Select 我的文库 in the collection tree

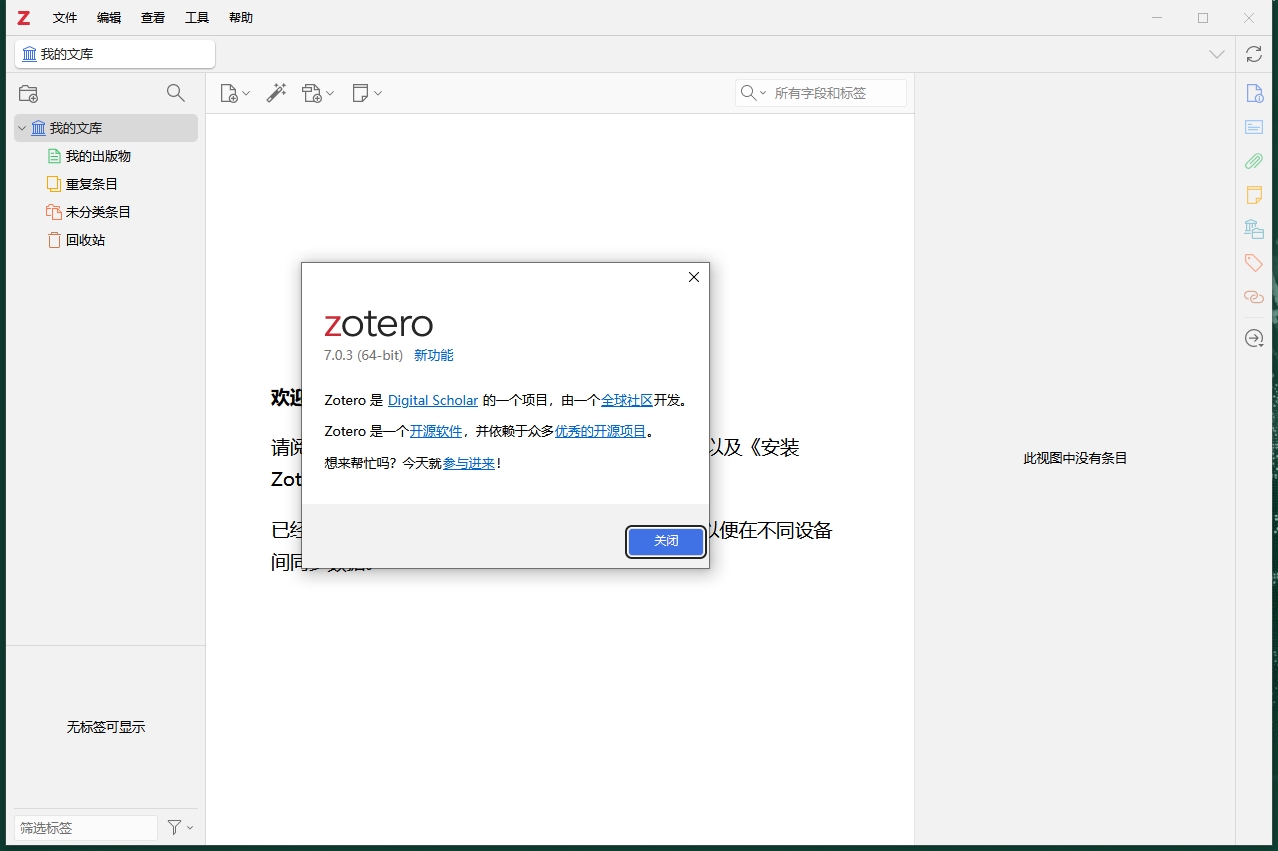[x=106, y=128]
